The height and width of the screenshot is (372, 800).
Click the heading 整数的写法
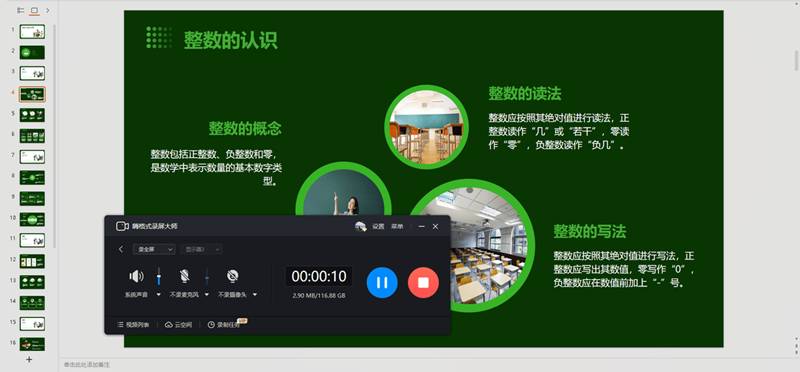coord(590,231)
